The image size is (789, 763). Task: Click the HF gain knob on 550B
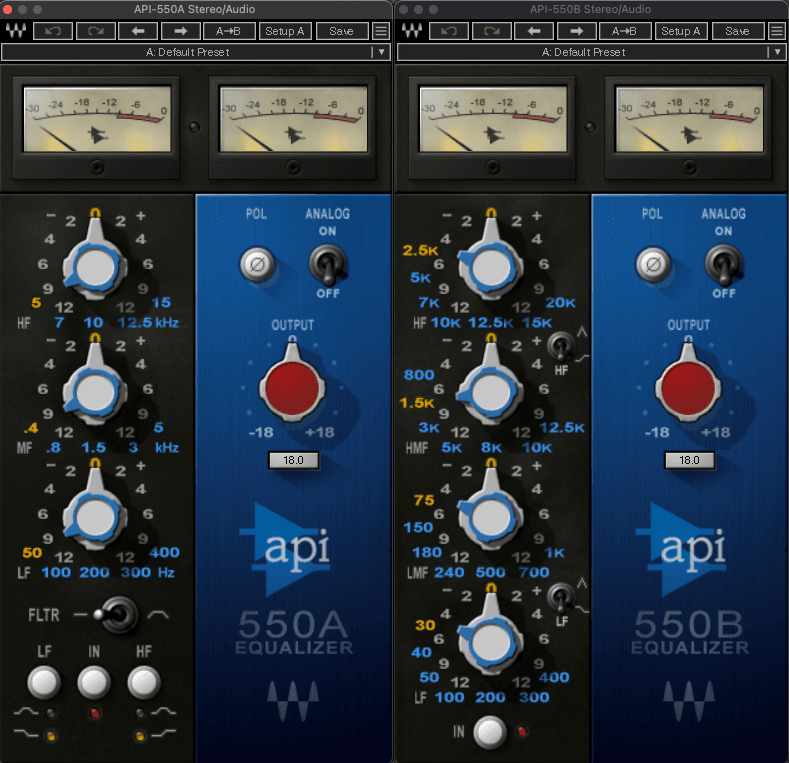[491, 267]
